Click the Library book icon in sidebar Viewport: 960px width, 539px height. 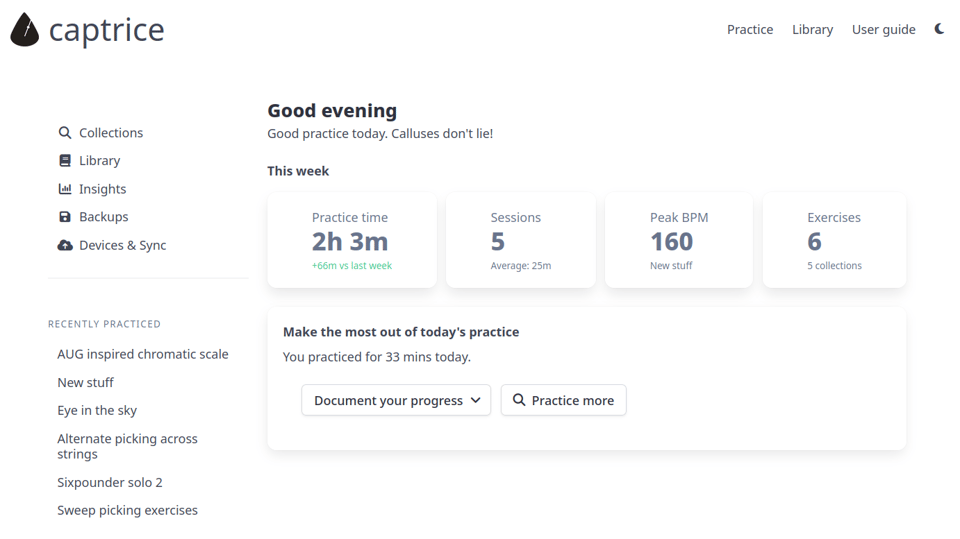(x=65, y=160)
